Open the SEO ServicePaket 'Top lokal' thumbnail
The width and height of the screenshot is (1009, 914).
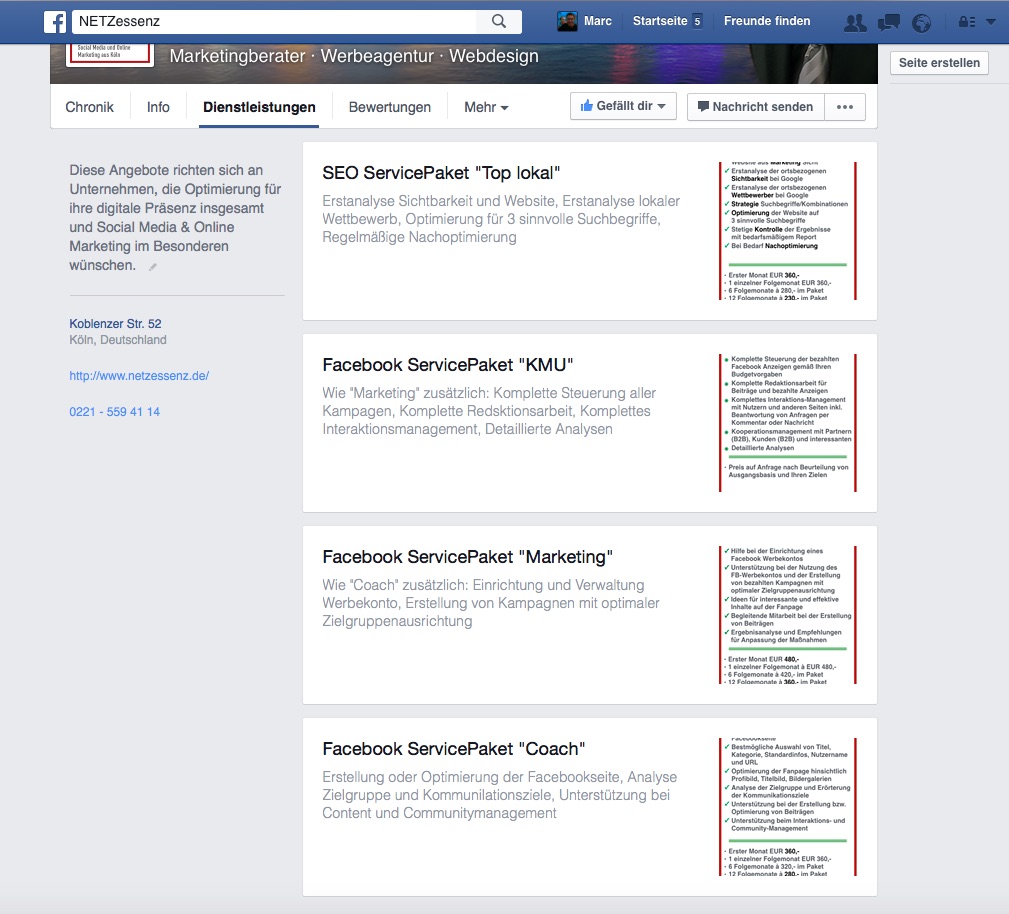point(788,231)
